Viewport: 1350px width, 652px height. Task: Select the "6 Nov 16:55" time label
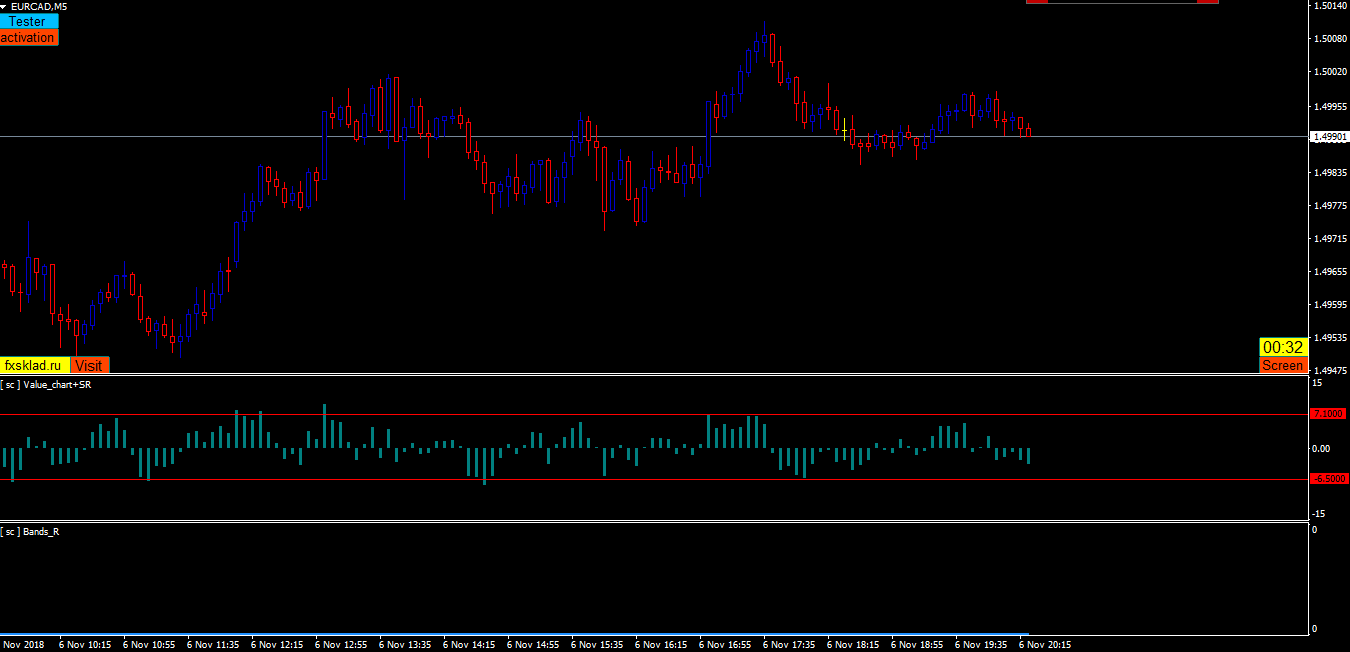(x=725, y=645)
